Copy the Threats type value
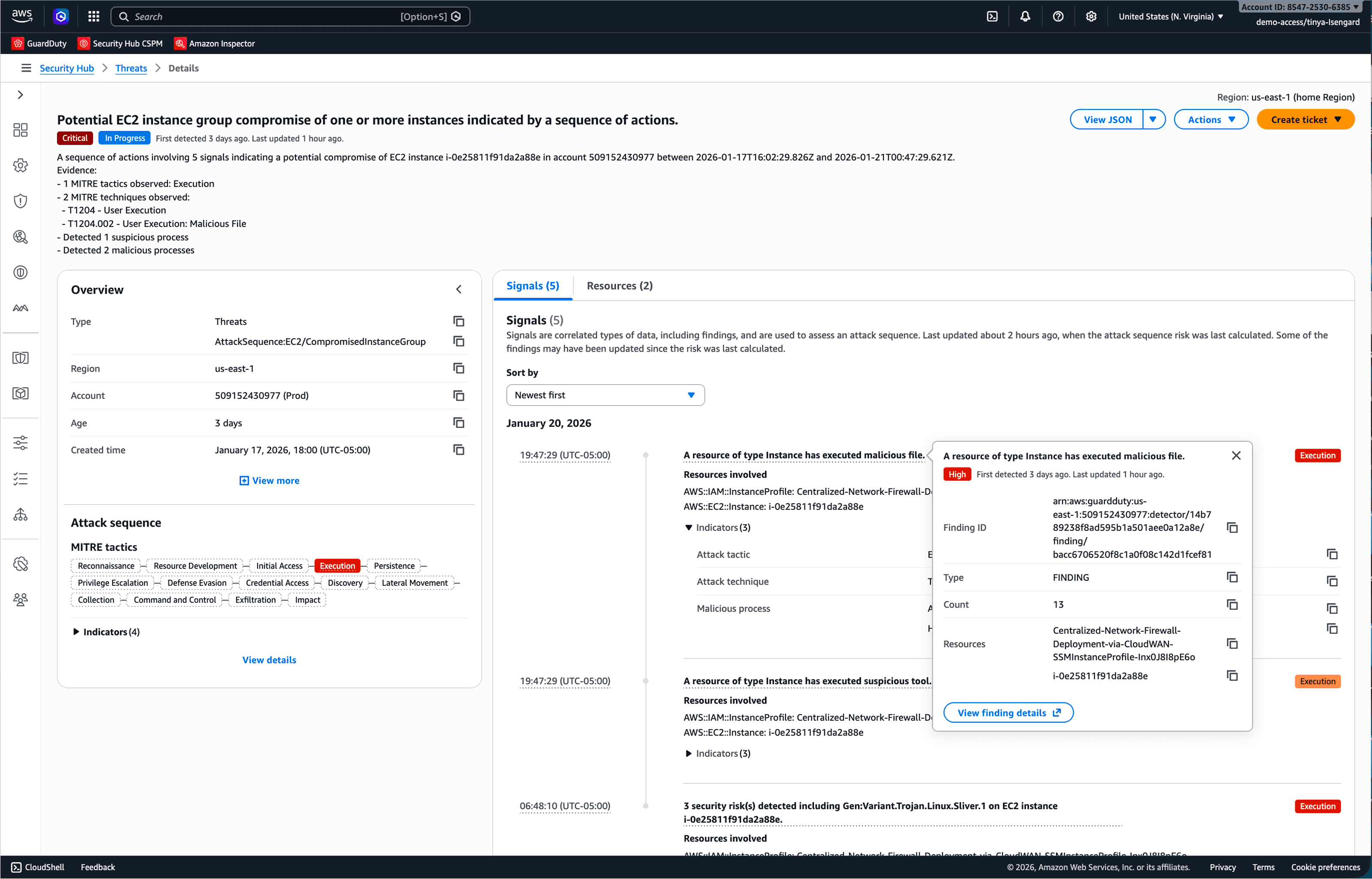 click(458, 321)
